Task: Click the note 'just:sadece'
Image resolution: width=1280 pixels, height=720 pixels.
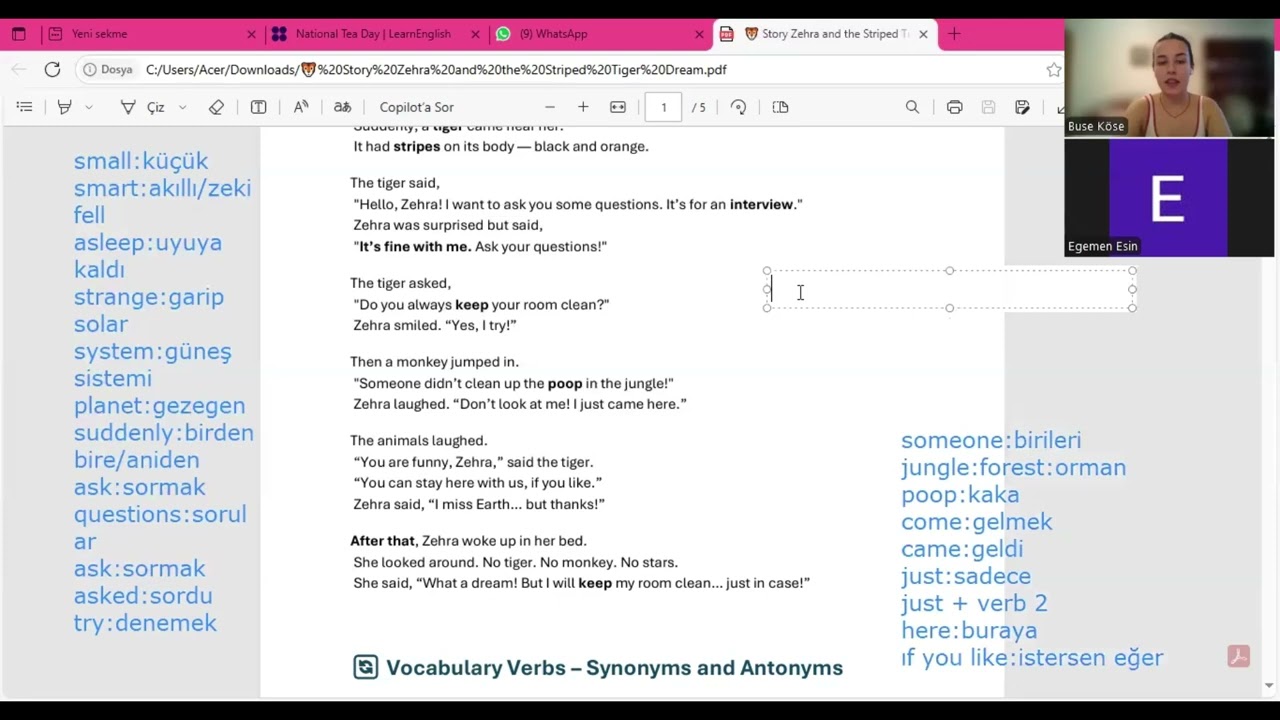Action: coord(966,576)
